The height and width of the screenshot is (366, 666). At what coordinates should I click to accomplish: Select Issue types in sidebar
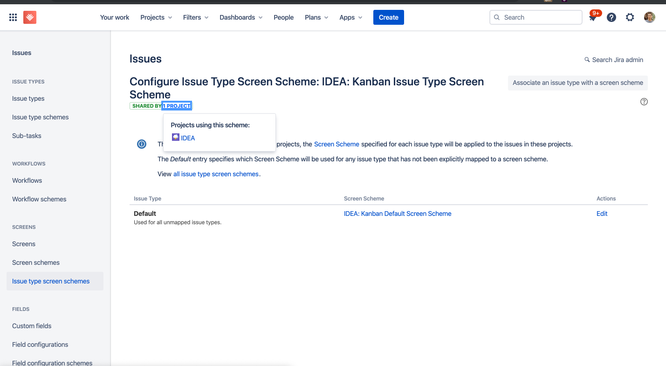pos(28,99)
